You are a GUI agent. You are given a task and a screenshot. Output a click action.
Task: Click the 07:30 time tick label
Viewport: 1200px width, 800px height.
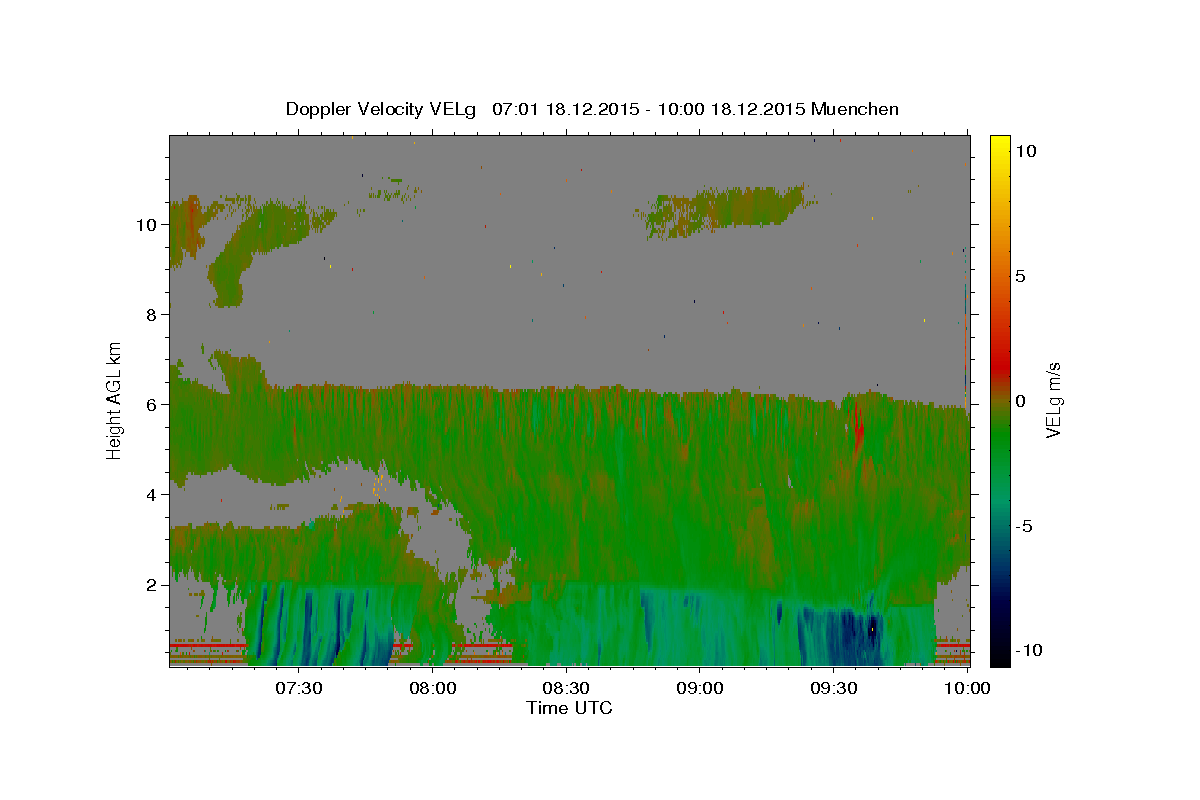(x=299, y=688)
